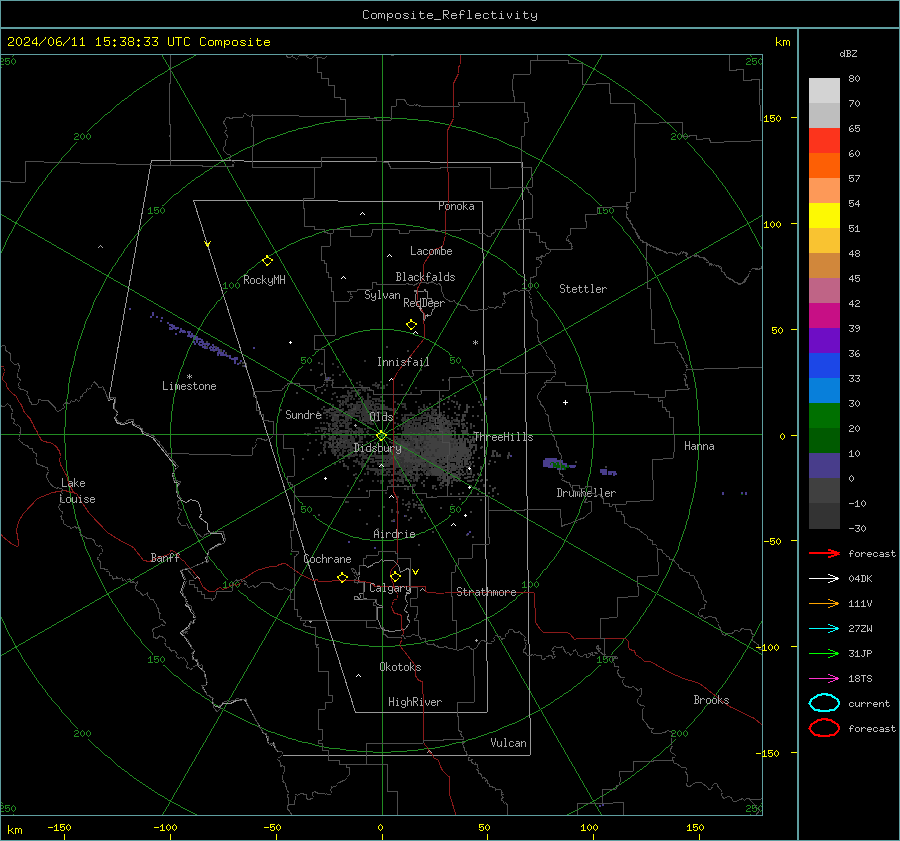Click the Cochrane city label
900x841 pixels.
click(x=327, y=559)
